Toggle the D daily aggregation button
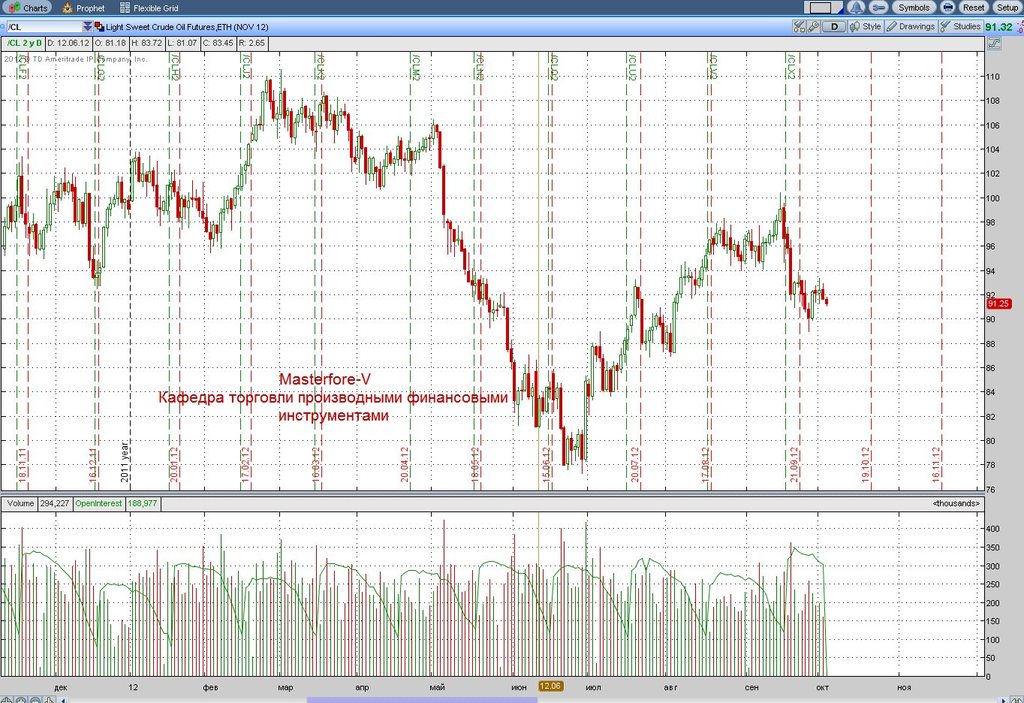This screenshot has height=703, width=1024. (834, 27)
